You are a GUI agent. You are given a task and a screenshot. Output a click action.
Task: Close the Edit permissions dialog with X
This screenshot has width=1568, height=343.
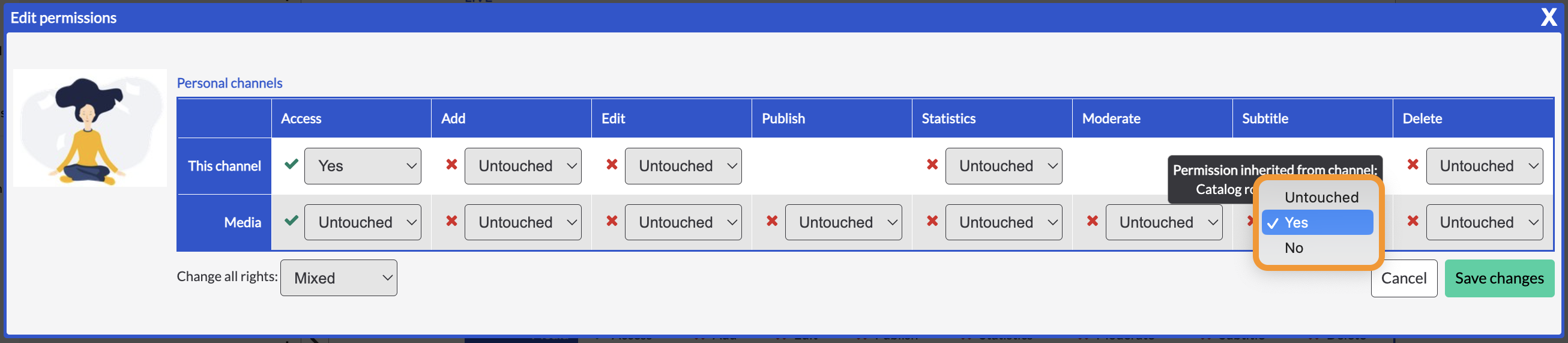(x=1549, y=17)
